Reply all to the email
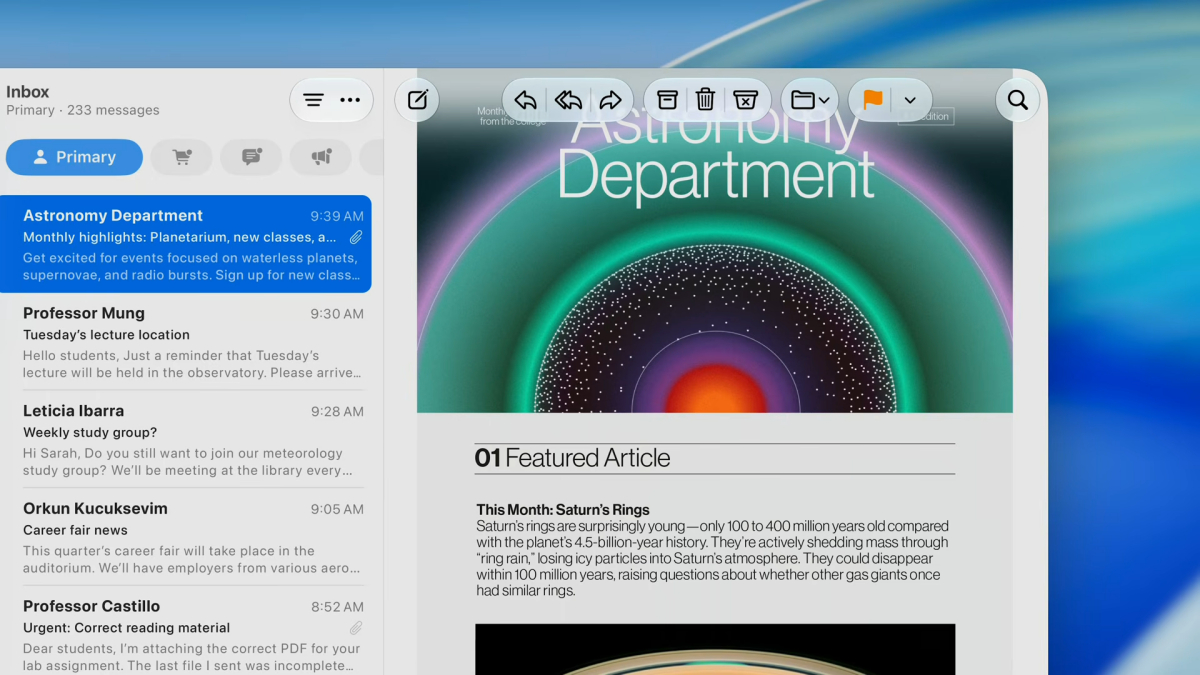The height and width of the screenshot is (675, 1200). [x=568, y=100]
